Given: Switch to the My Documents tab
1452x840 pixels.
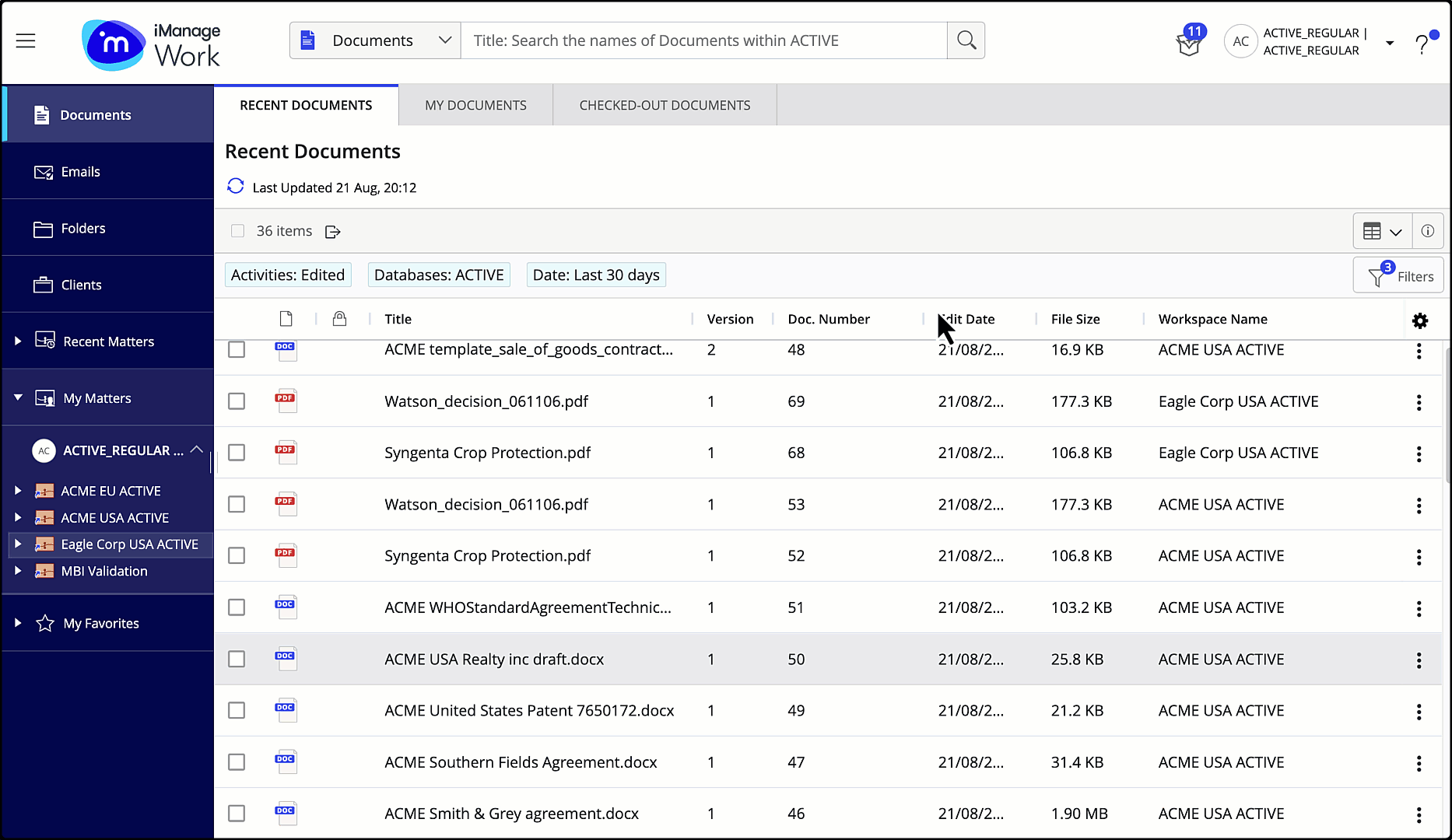Looking at the screenshot, I should (x=475, y=104).
